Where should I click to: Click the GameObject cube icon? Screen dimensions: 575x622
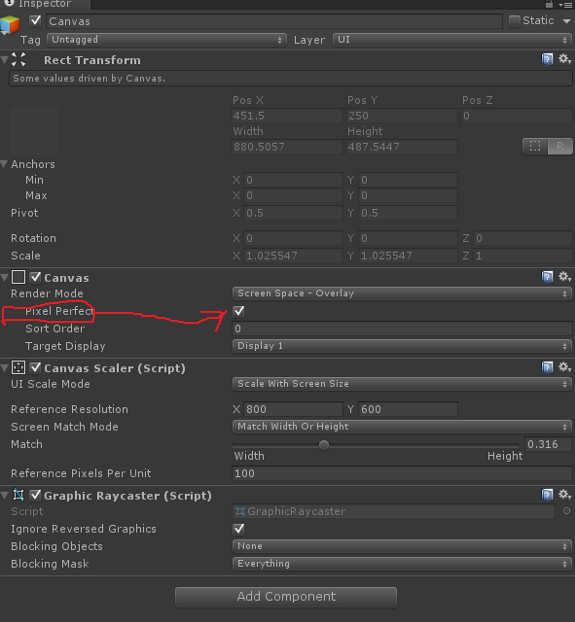click(x=10, y=25)
